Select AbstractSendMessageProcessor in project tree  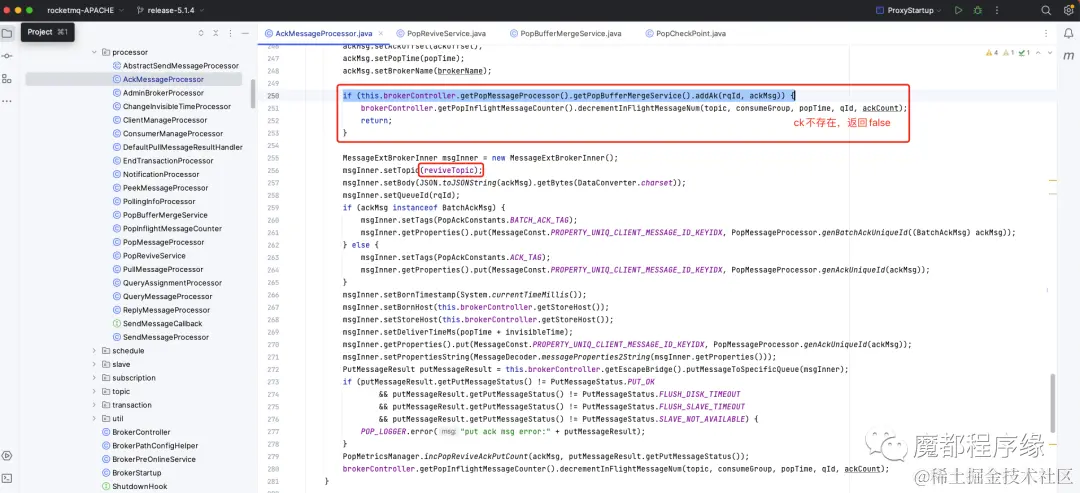180,65
